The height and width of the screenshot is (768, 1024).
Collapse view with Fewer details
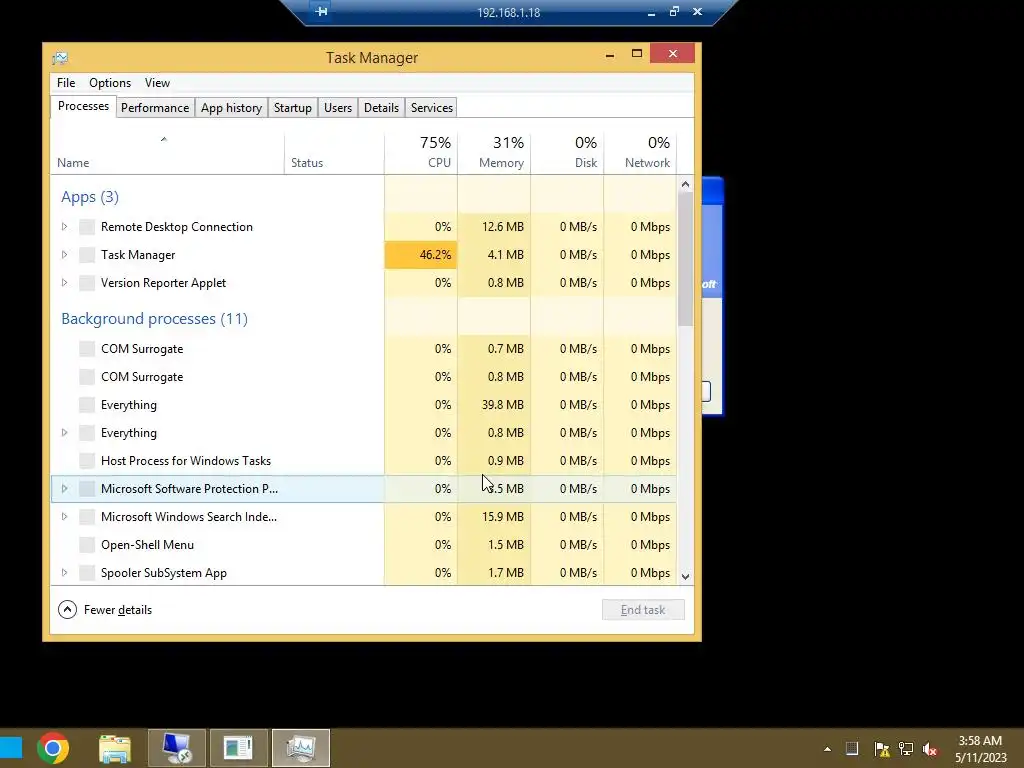105,610
